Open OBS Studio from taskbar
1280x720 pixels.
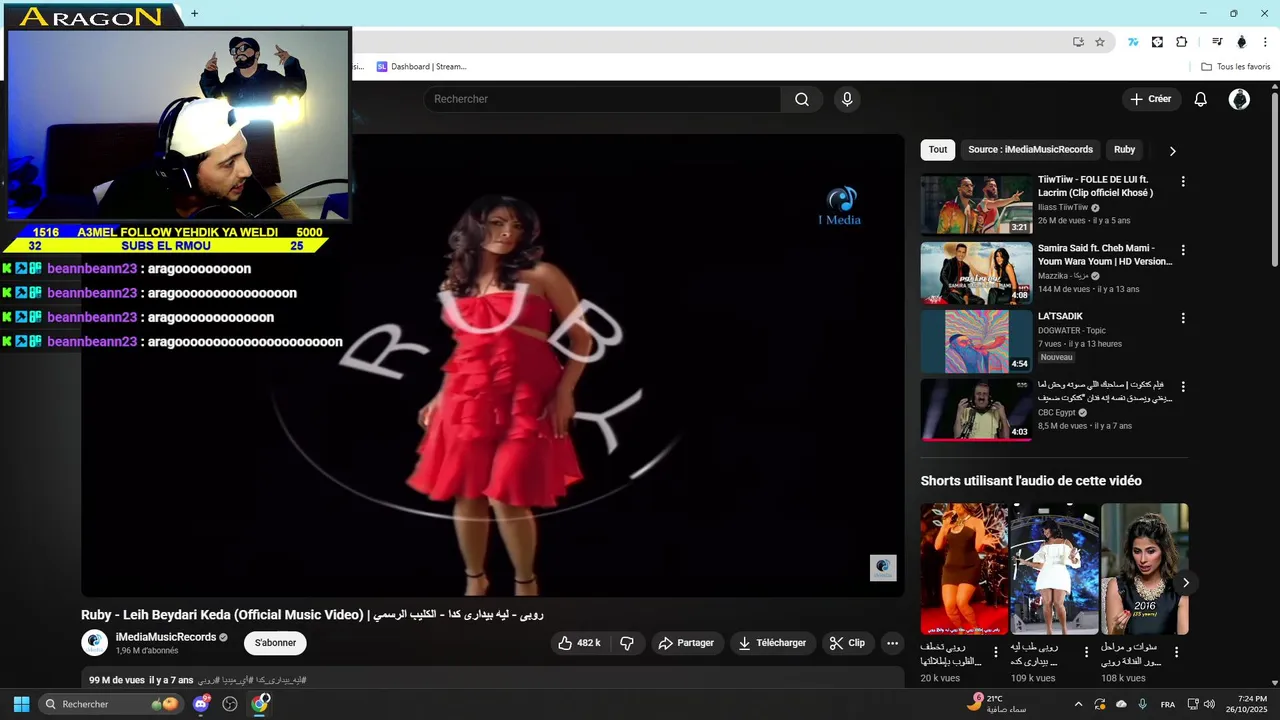pos(230,704)
